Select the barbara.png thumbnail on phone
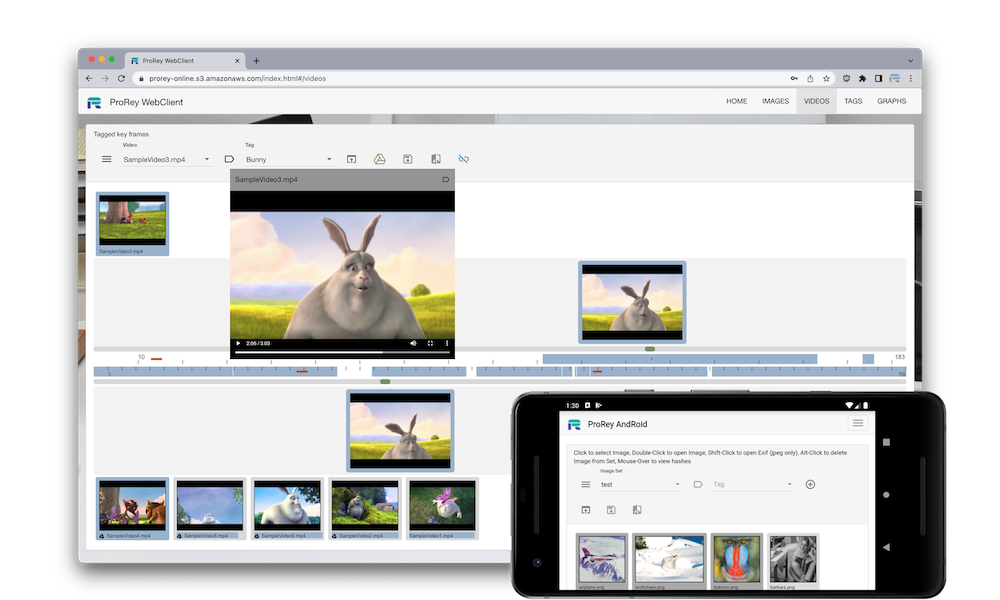The width and height of the screenshot is (1000, 600). click(793, 561)
